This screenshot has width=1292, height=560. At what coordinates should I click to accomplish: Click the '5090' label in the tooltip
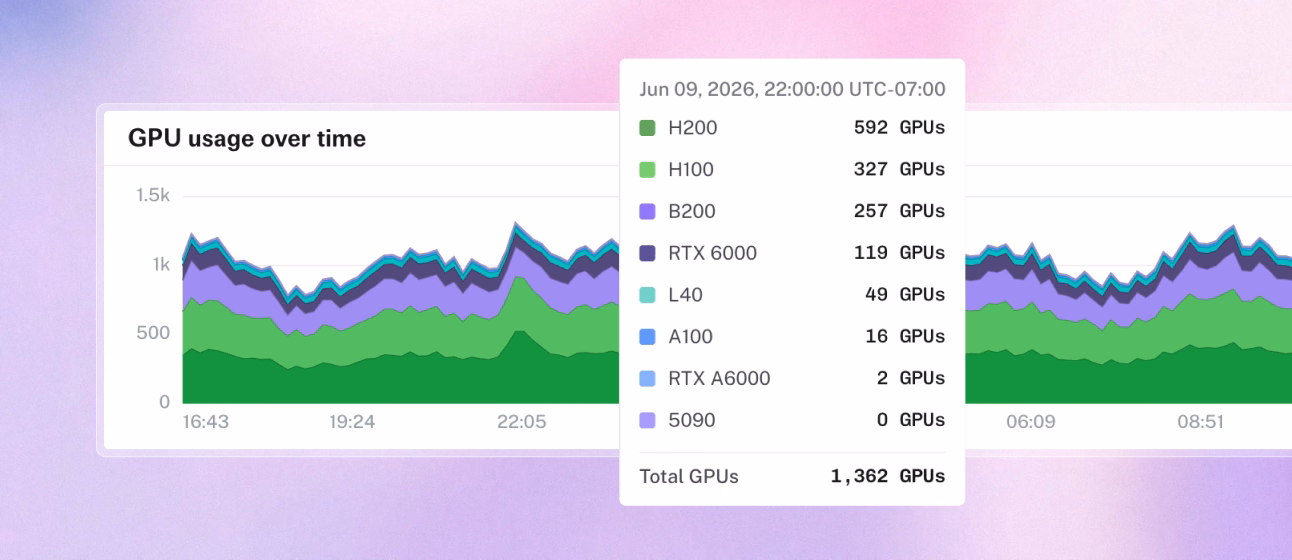tap(692, 420)
